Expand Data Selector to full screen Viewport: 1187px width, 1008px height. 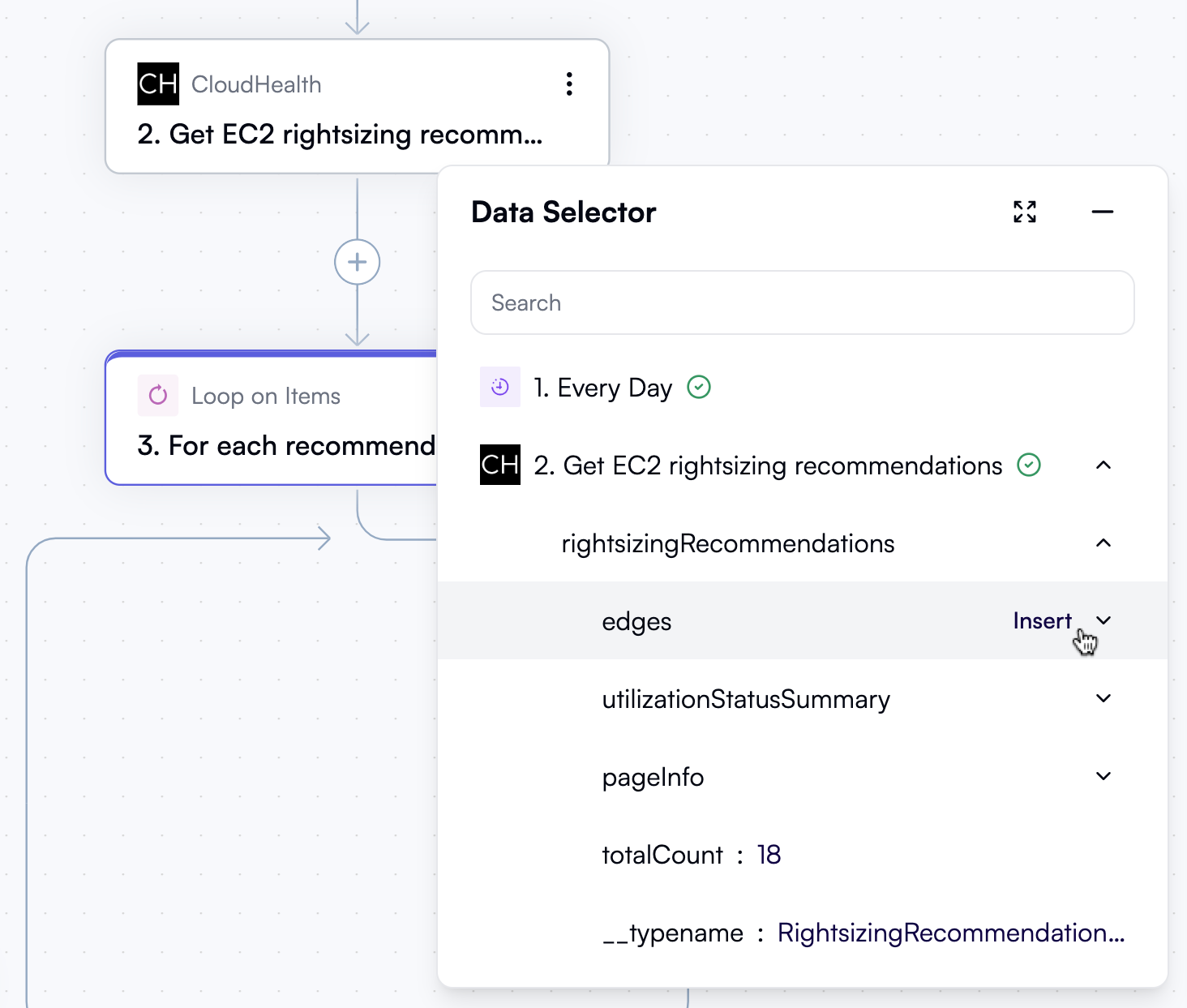point(1025,212)
